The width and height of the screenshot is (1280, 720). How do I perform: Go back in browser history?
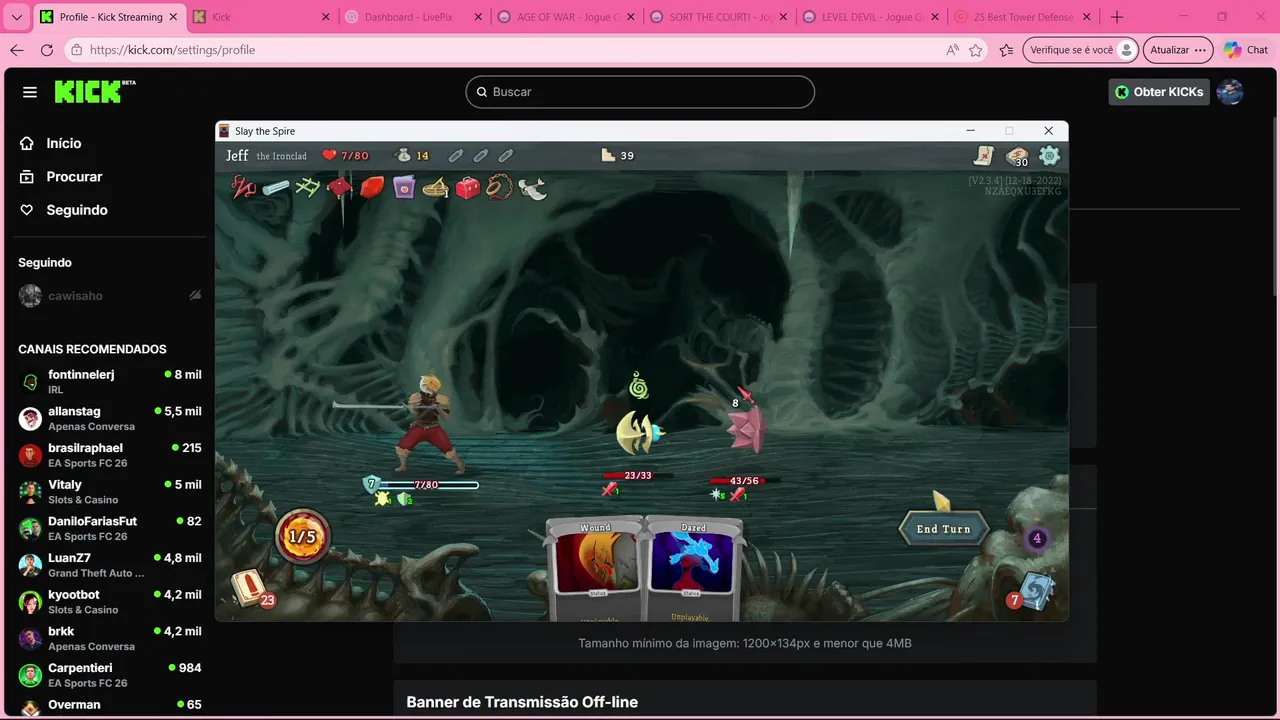point(17,50)
